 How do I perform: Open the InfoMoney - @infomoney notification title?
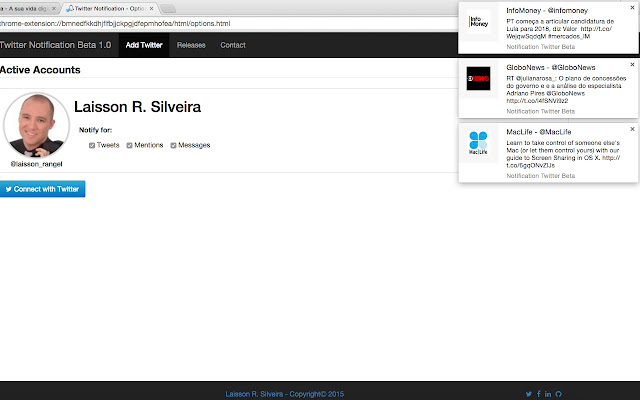coord(547,11)
